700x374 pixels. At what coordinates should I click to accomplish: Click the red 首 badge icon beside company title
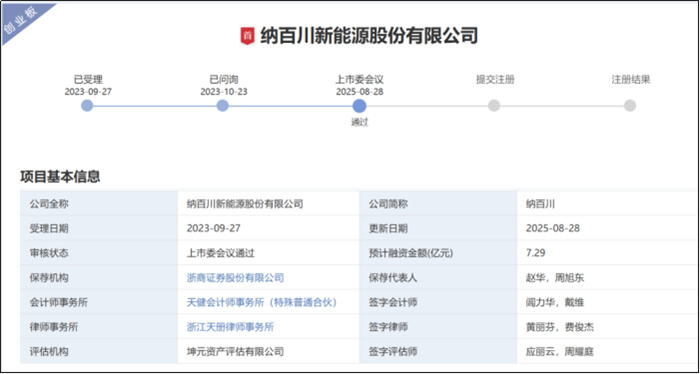pos(247,36)
